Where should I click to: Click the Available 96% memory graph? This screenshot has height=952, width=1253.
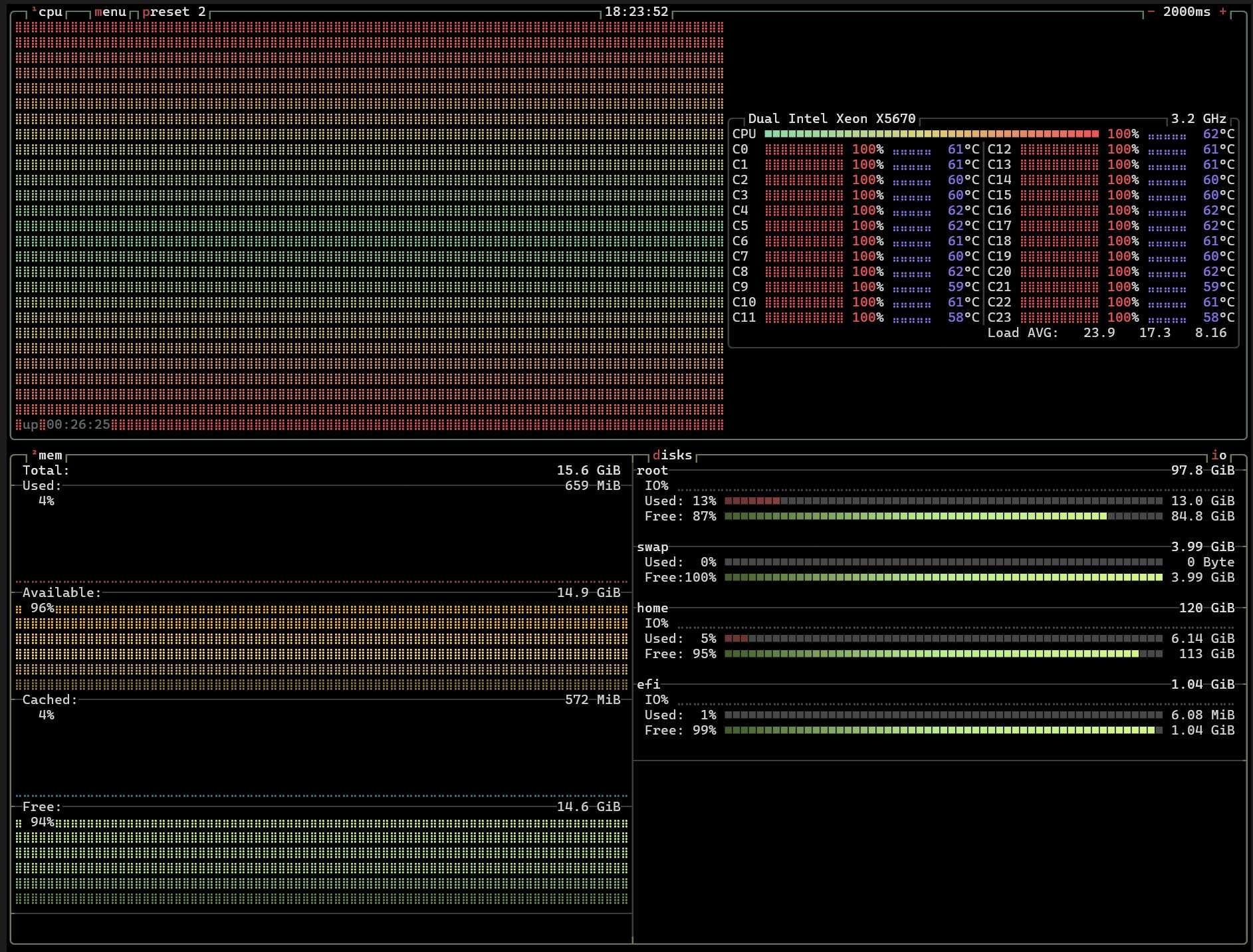322,646
